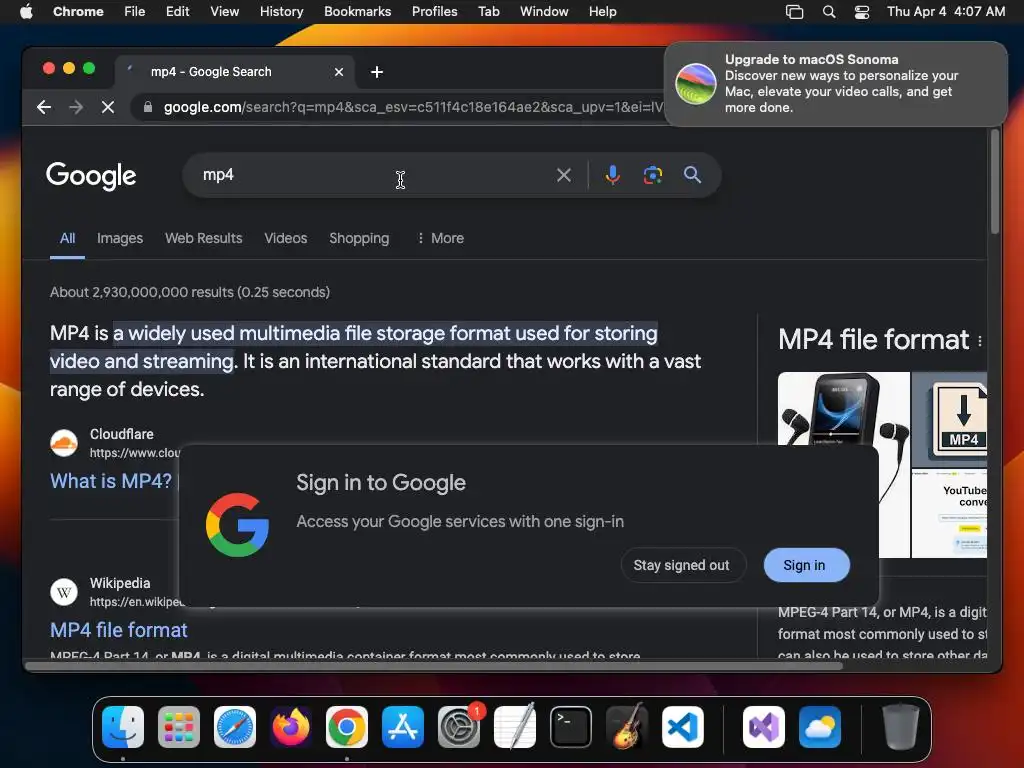1024x768 pixels.
Task: Click the Google logo on the results page
Action: (91, 175)
